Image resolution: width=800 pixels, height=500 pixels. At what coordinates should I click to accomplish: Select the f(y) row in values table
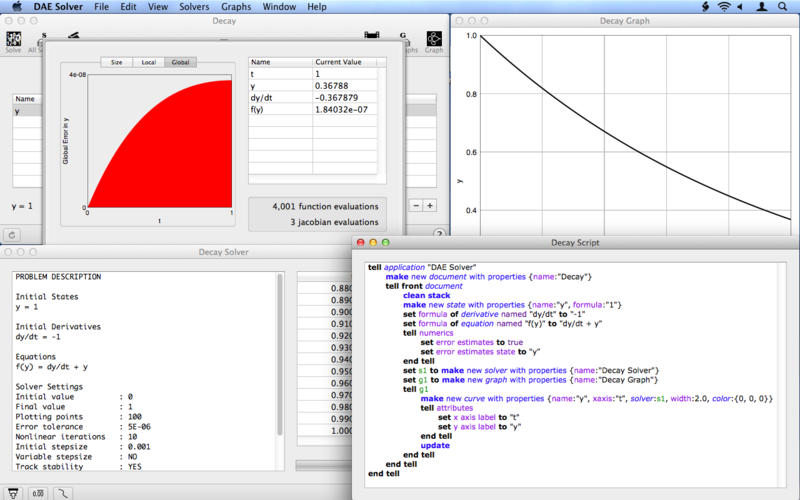pos(313,109)
